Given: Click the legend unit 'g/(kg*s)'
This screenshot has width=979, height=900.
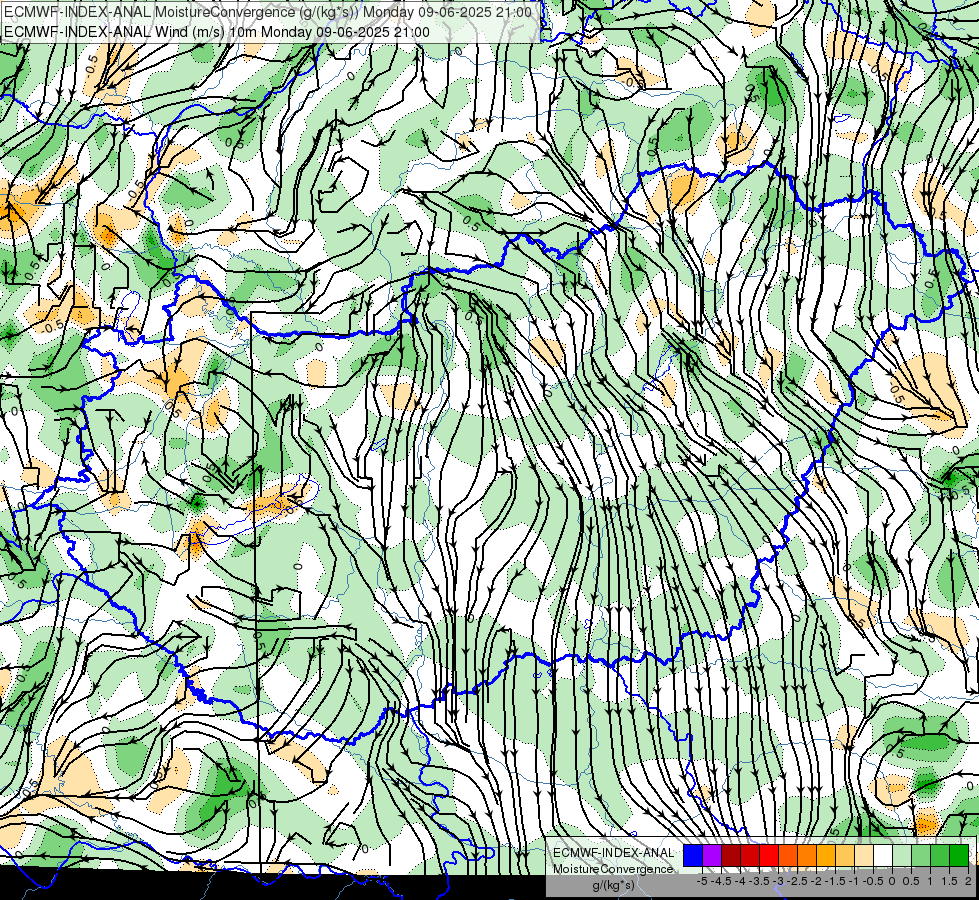Looking at the screenshot, I should 614,885.
